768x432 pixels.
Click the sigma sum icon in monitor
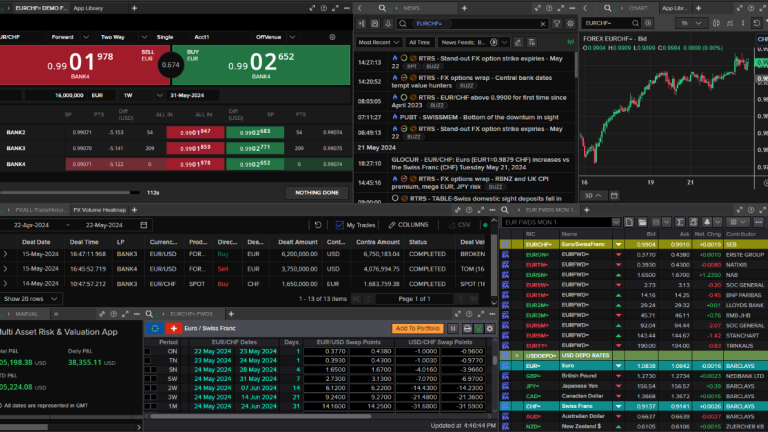680,222
